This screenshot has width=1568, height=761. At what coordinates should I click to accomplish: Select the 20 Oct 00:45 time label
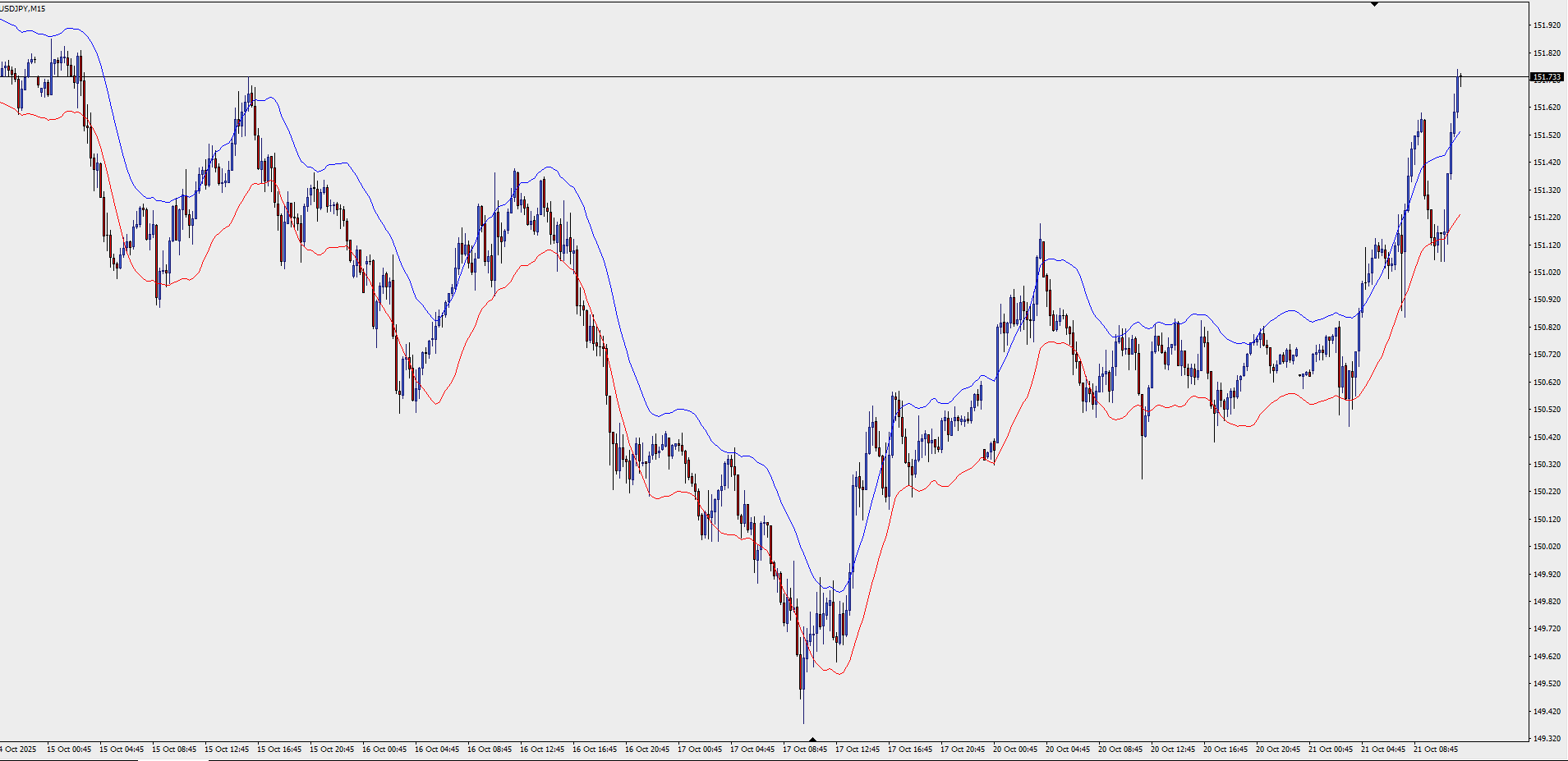pyautogui.click(x=1014, y=750)
